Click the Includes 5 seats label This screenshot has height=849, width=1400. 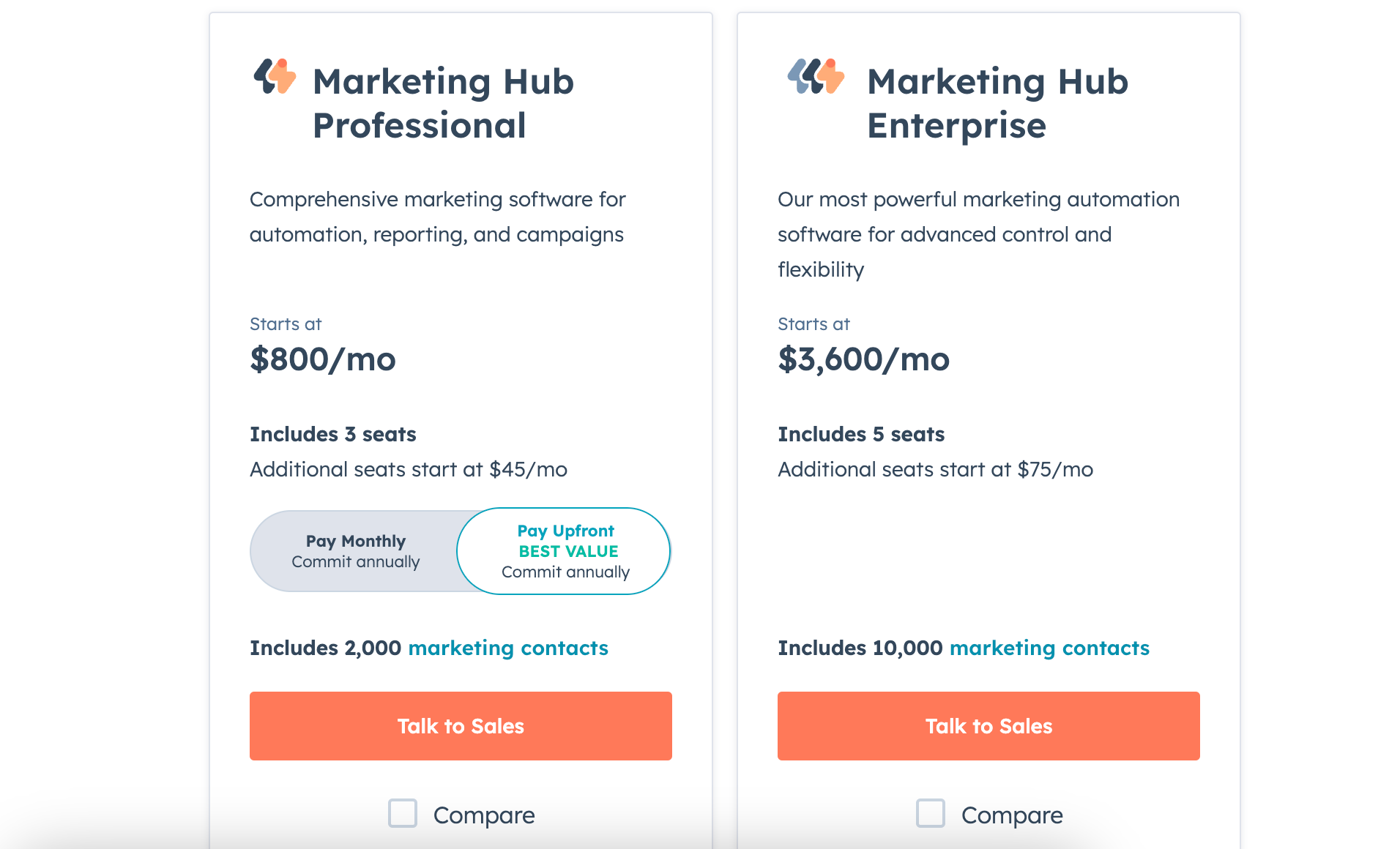[861, 434]
